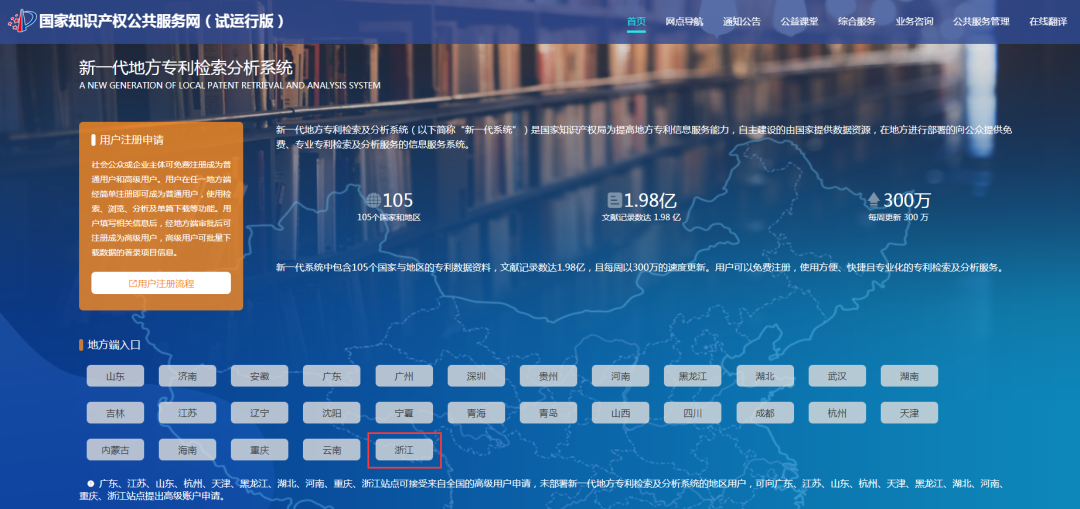The width and height of the screenshot is (1080, 509).
Task: Open the 重庆 local portal
Action: [260, 450]
